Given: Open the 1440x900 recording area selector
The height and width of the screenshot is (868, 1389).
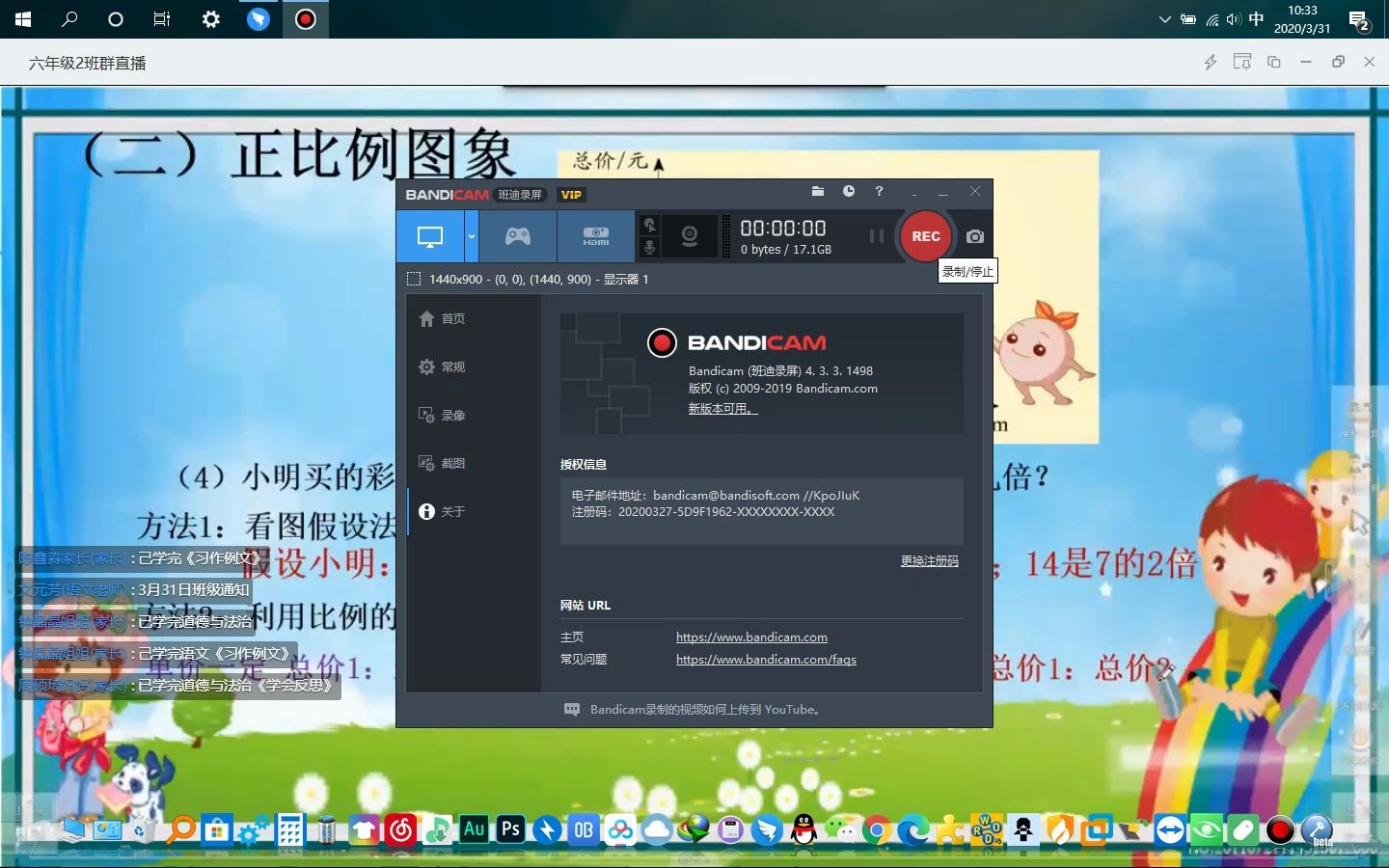Looking at the screenshot, I should coord(415,280).
